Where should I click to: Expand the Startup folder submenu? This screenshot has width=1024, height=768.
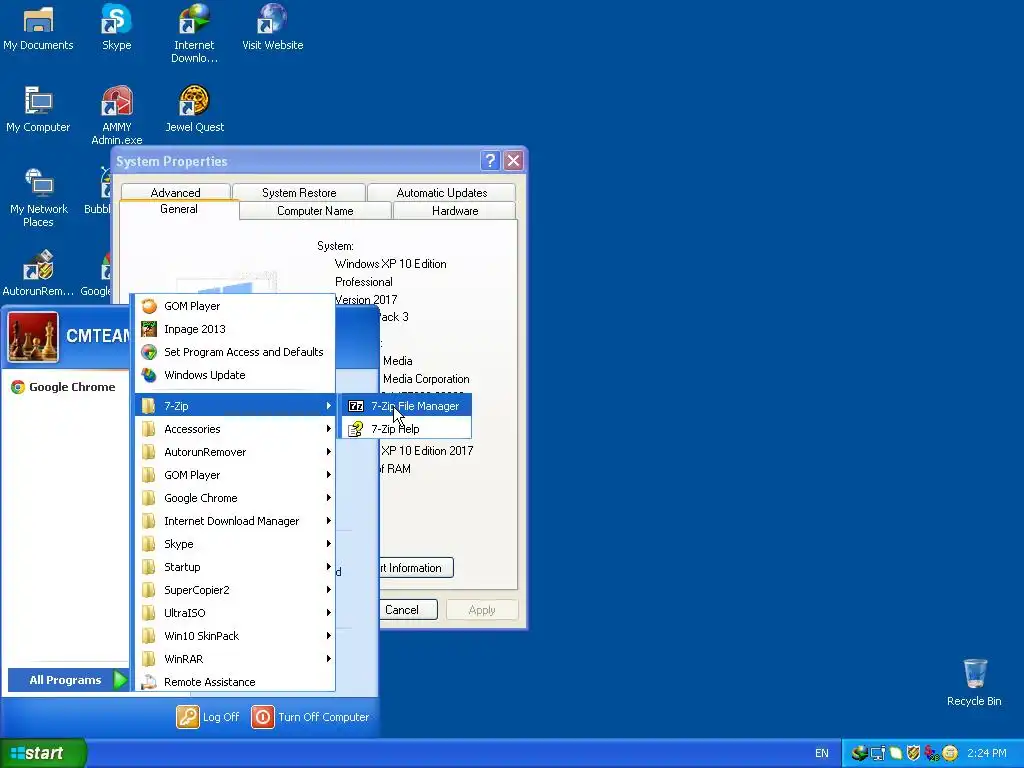pyautogui.click(x=235, y=567)
